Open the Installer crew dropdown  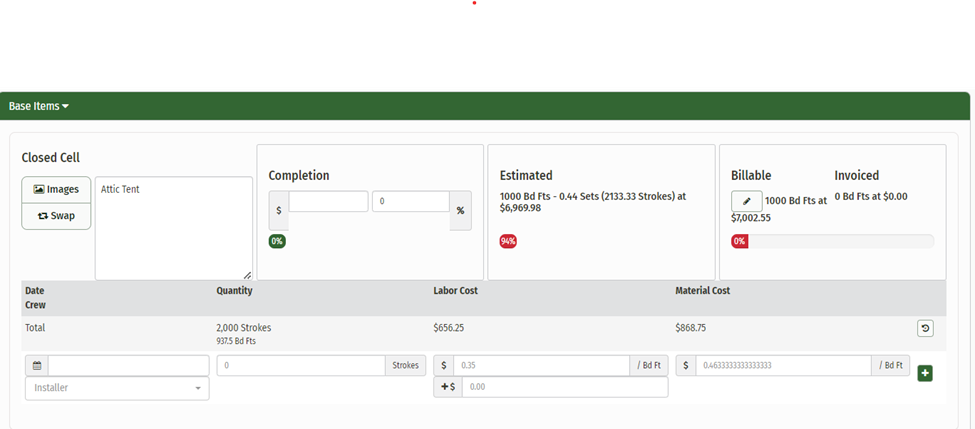(117, 388)
